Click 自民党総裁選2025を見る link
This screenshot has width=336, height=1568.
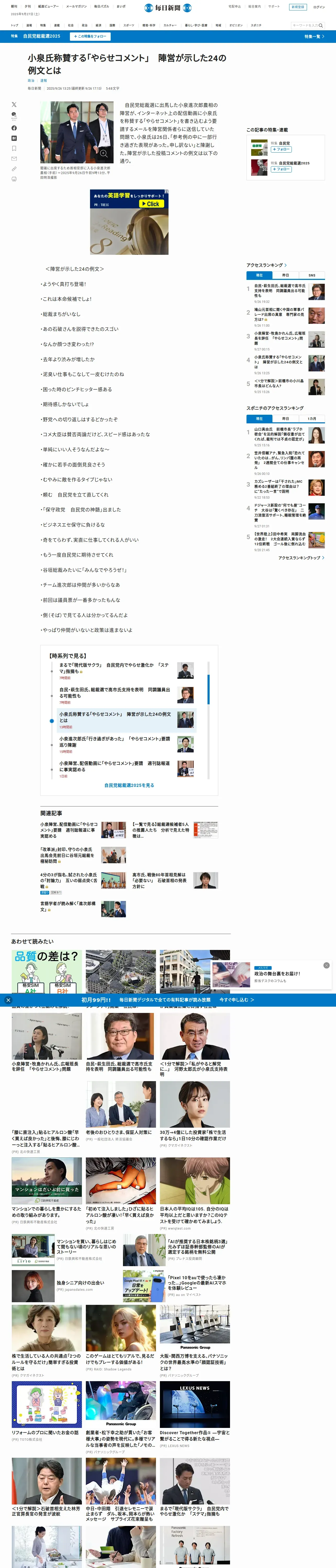click(129, 785)
